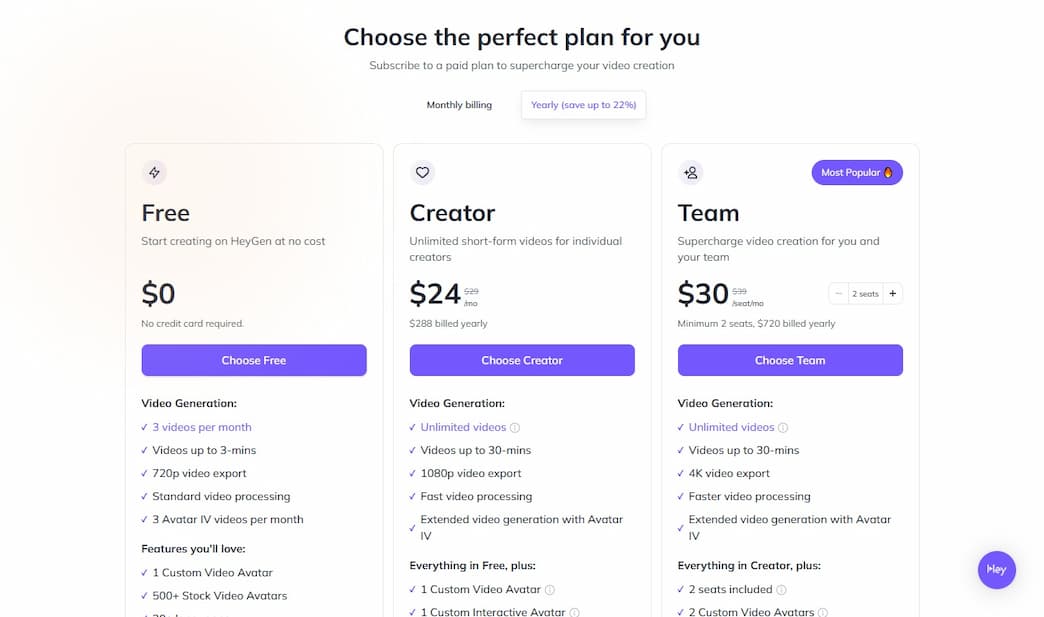Click Unlimited videos link in Creator plan
This screenshot has width=1044, height=617.
click(x=463, y=427)
